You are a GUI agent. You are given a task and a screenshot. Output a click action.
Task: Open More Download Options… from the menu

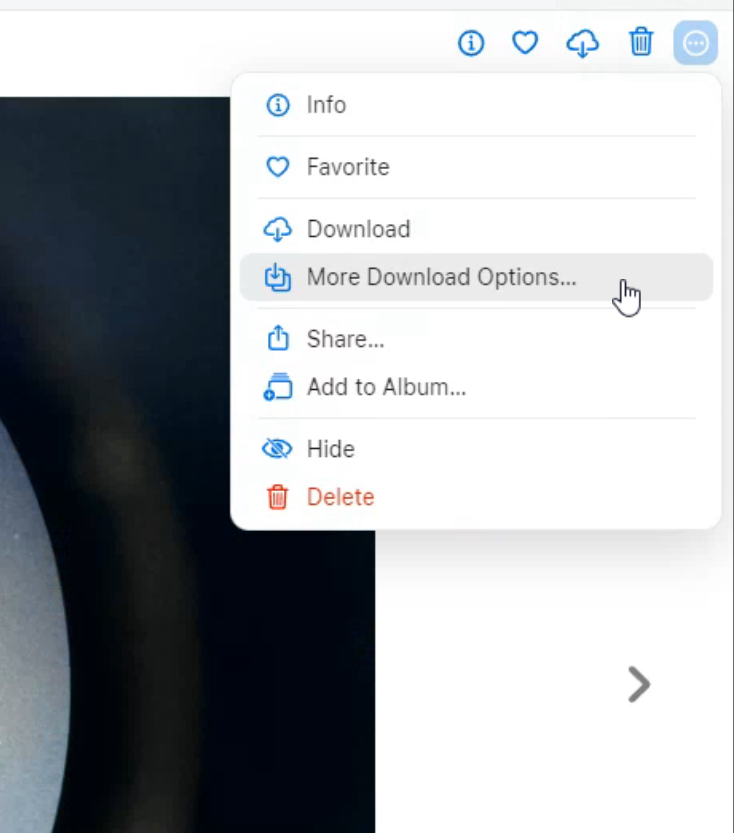click(441, 277)
